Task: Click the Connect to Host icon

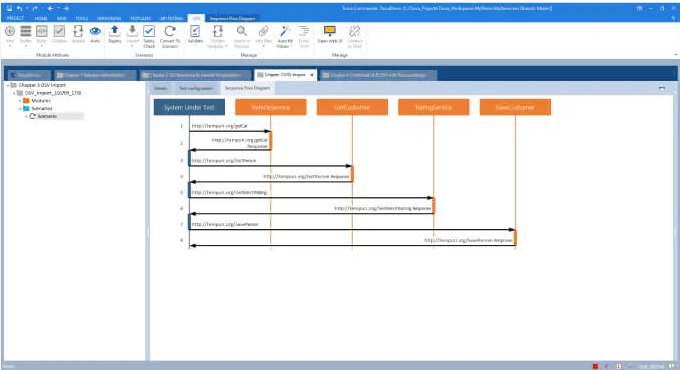Action: (x=354, y=31)
